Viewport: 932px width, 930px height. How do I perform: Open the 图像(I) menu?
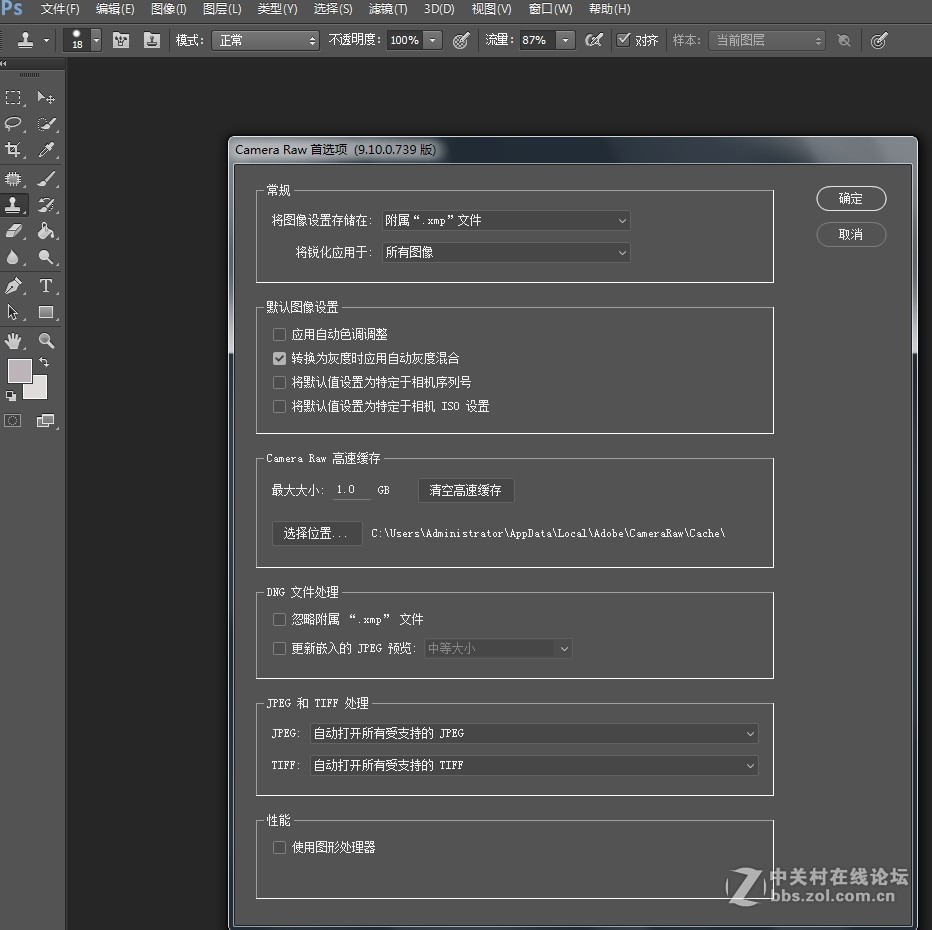point(169,9)
